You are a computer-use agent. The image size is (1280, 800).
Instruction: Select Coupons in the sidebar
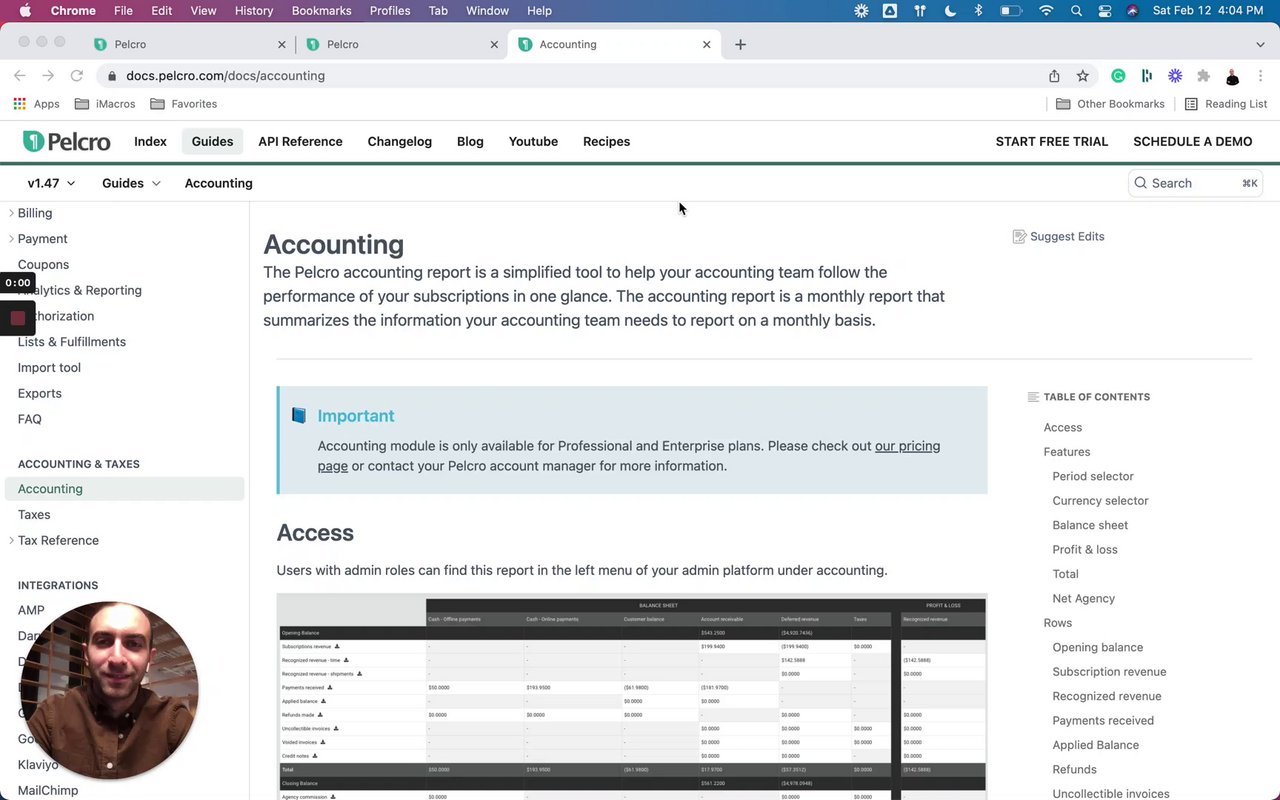coord(43,265)
